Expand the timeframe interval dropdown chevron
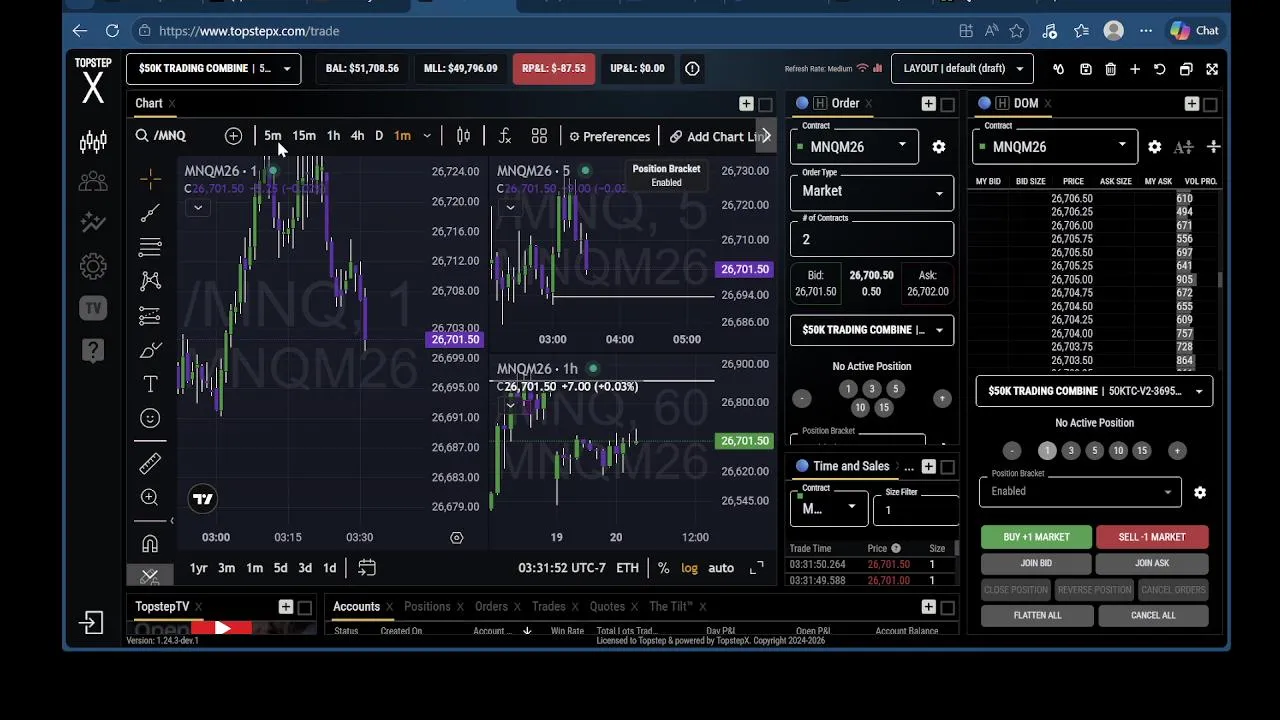Screen dimensions: 1280x720 (427, 136)
